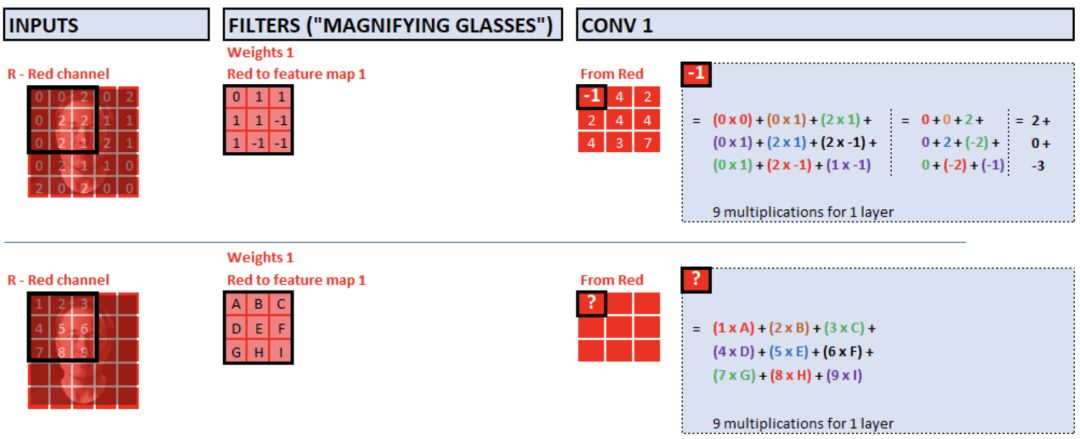Click filter cell I in the bottom weights grid

[x=282, y=350]
